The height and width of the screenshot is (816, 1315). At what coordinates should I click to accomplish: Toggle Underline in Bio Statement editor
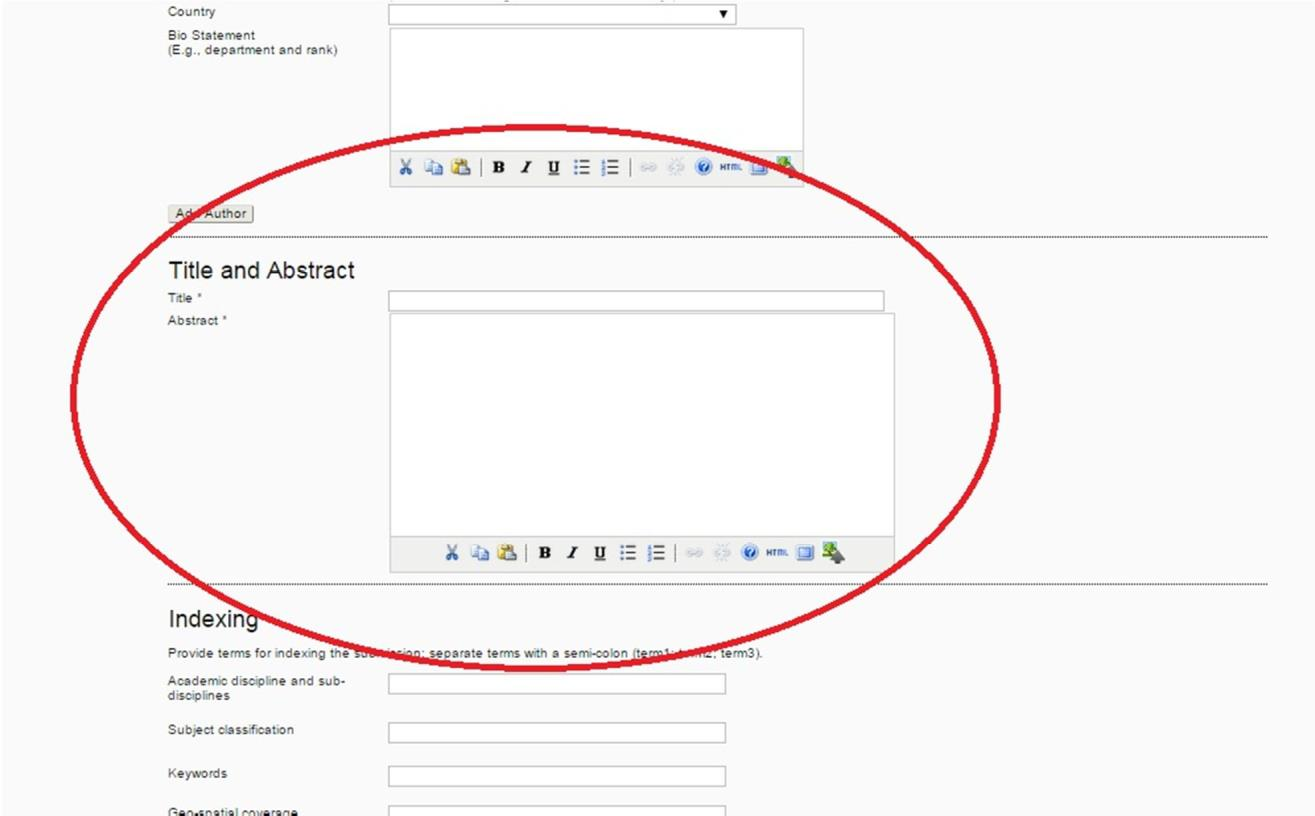(553, 168)
